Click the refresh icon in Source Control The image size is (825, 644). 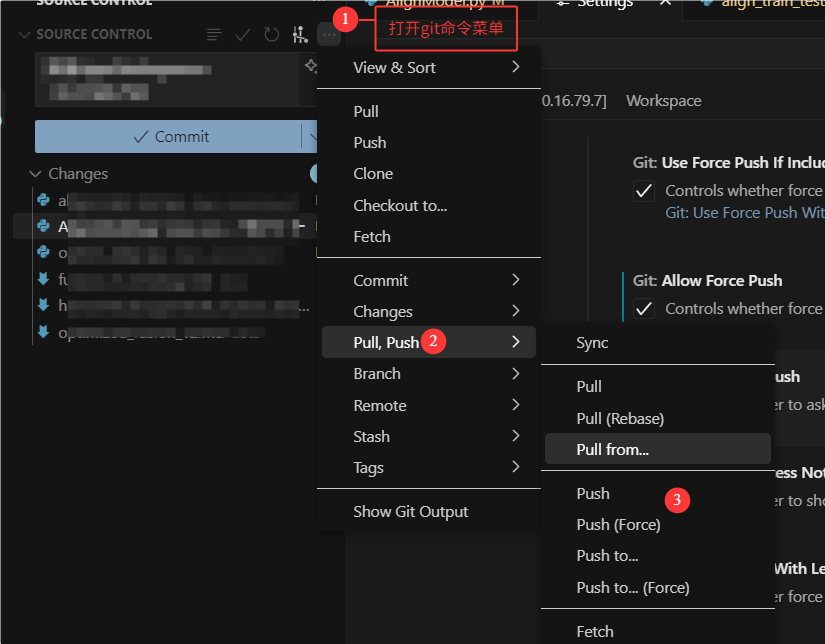[271, 35]
